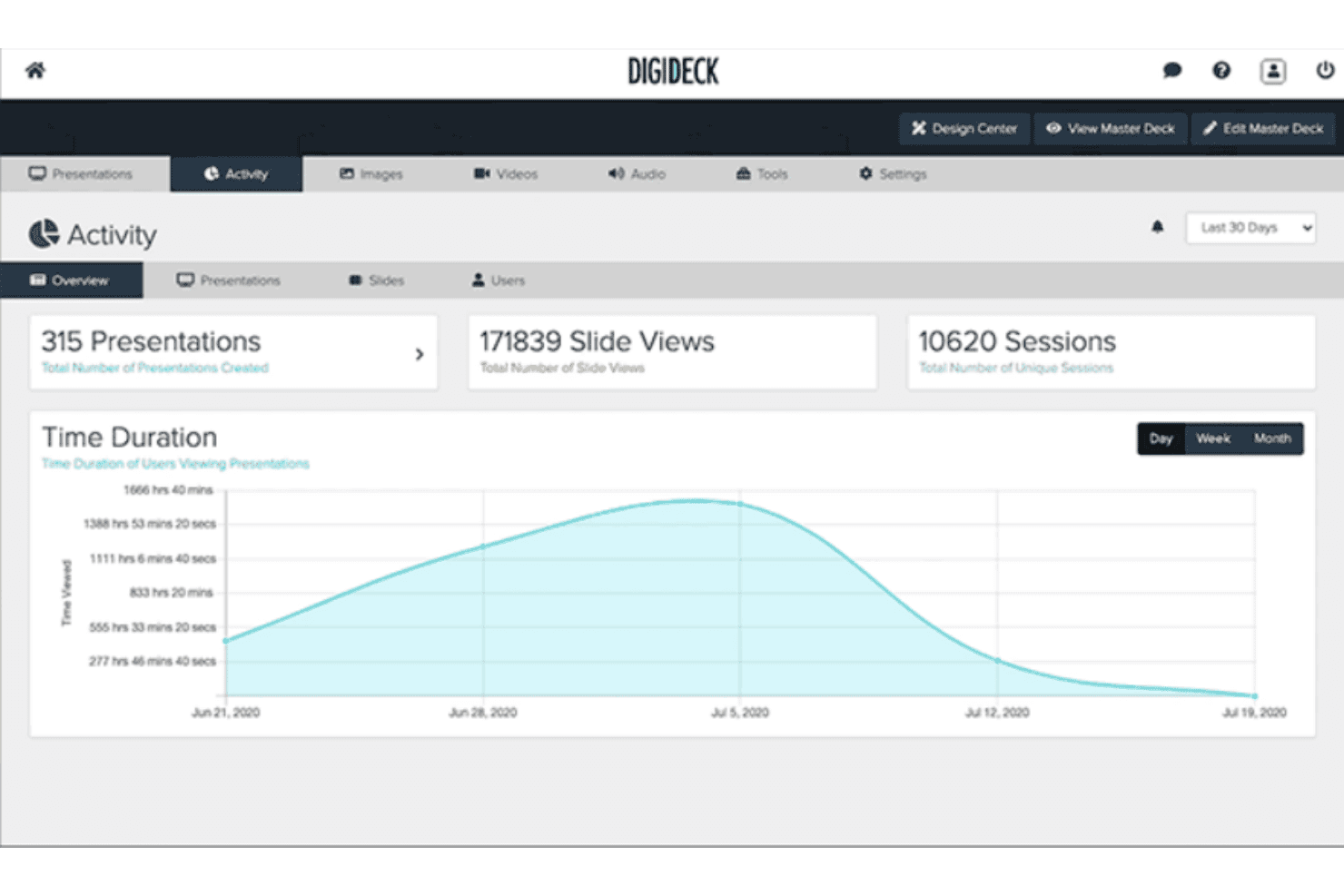The width and height of the screenshot is (1344, 896).
Task: Click the Jun 21, 2020 chart data point
Action: pos(226,641)
